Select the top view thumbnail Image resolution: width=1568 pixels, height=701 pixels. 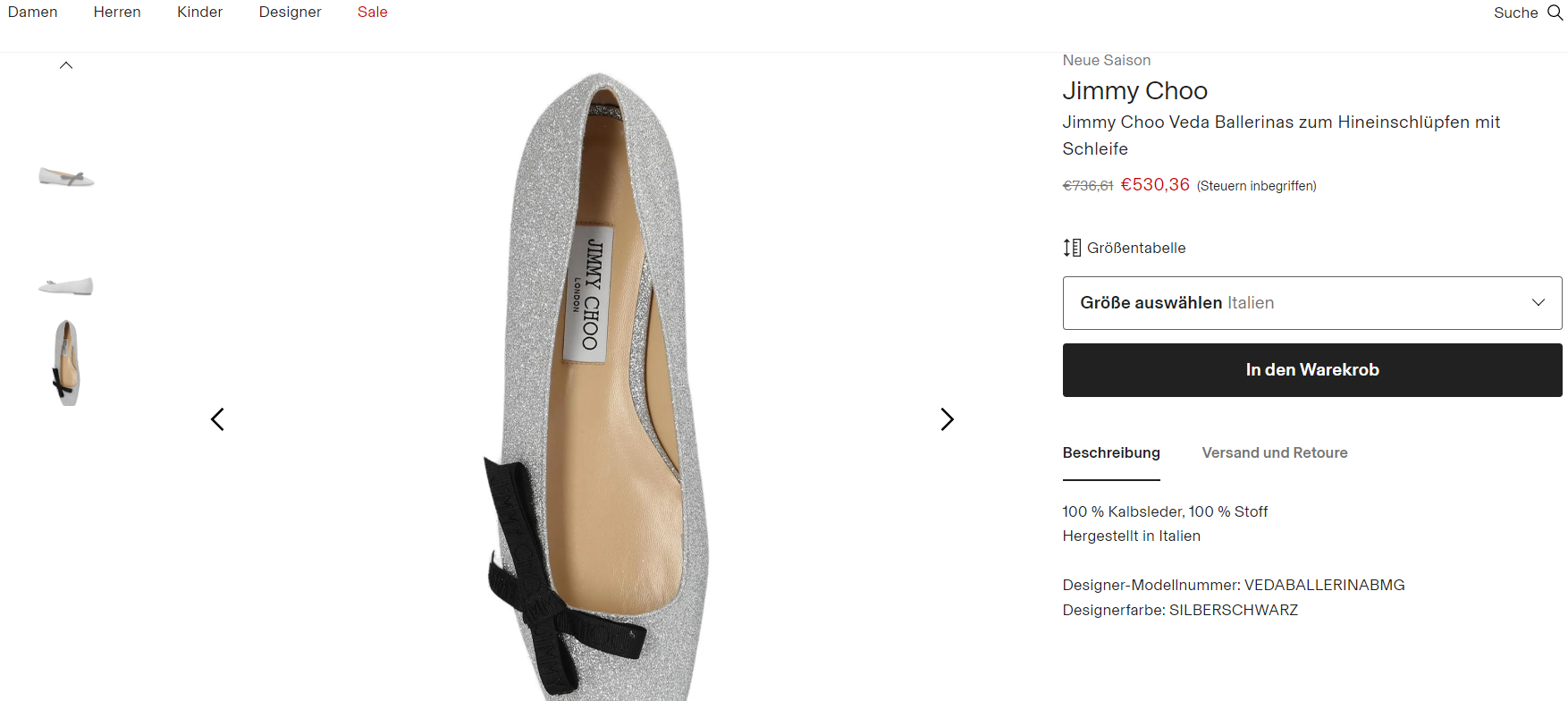click(x=66, y=363)
